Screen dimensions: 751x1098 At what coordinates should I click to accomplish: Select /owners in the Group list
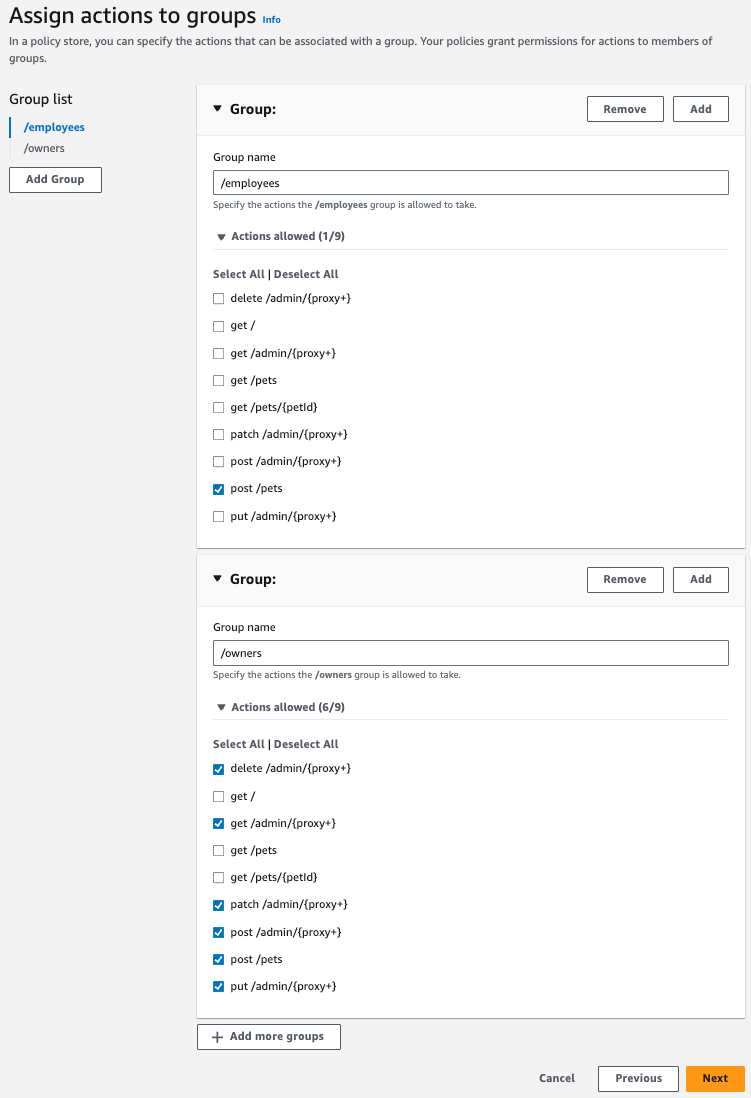pyautogui.click(x=44, y=148)
